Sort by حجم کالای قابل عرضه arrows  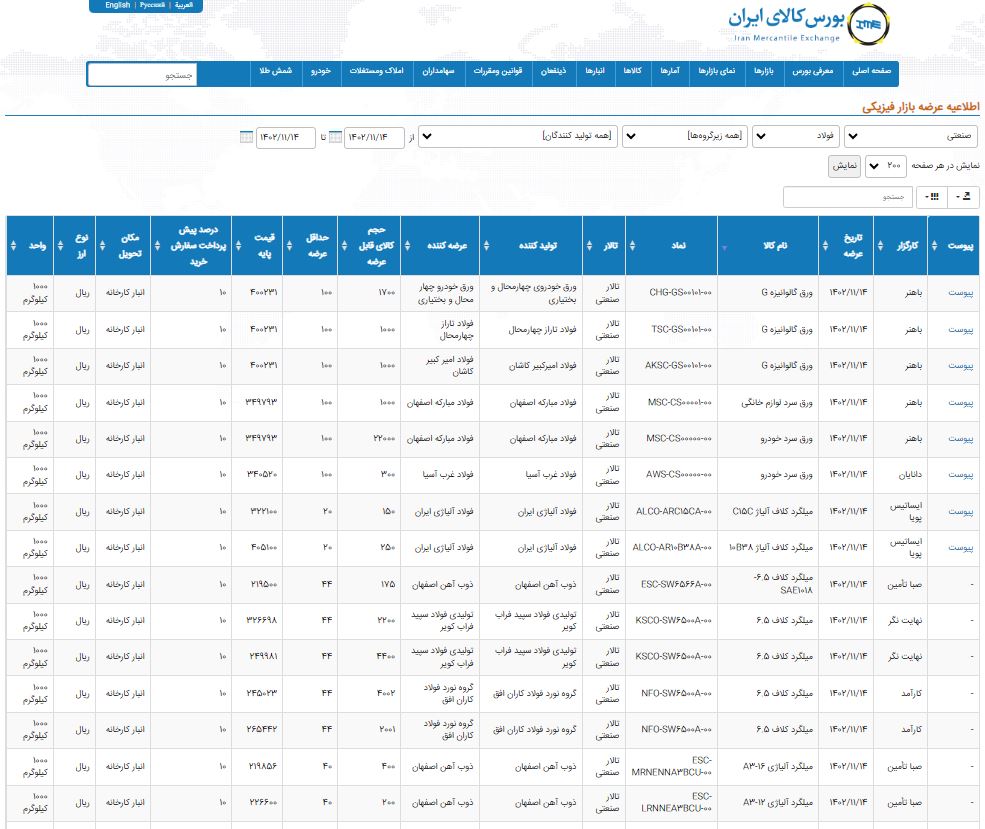(x=344, y=246)
